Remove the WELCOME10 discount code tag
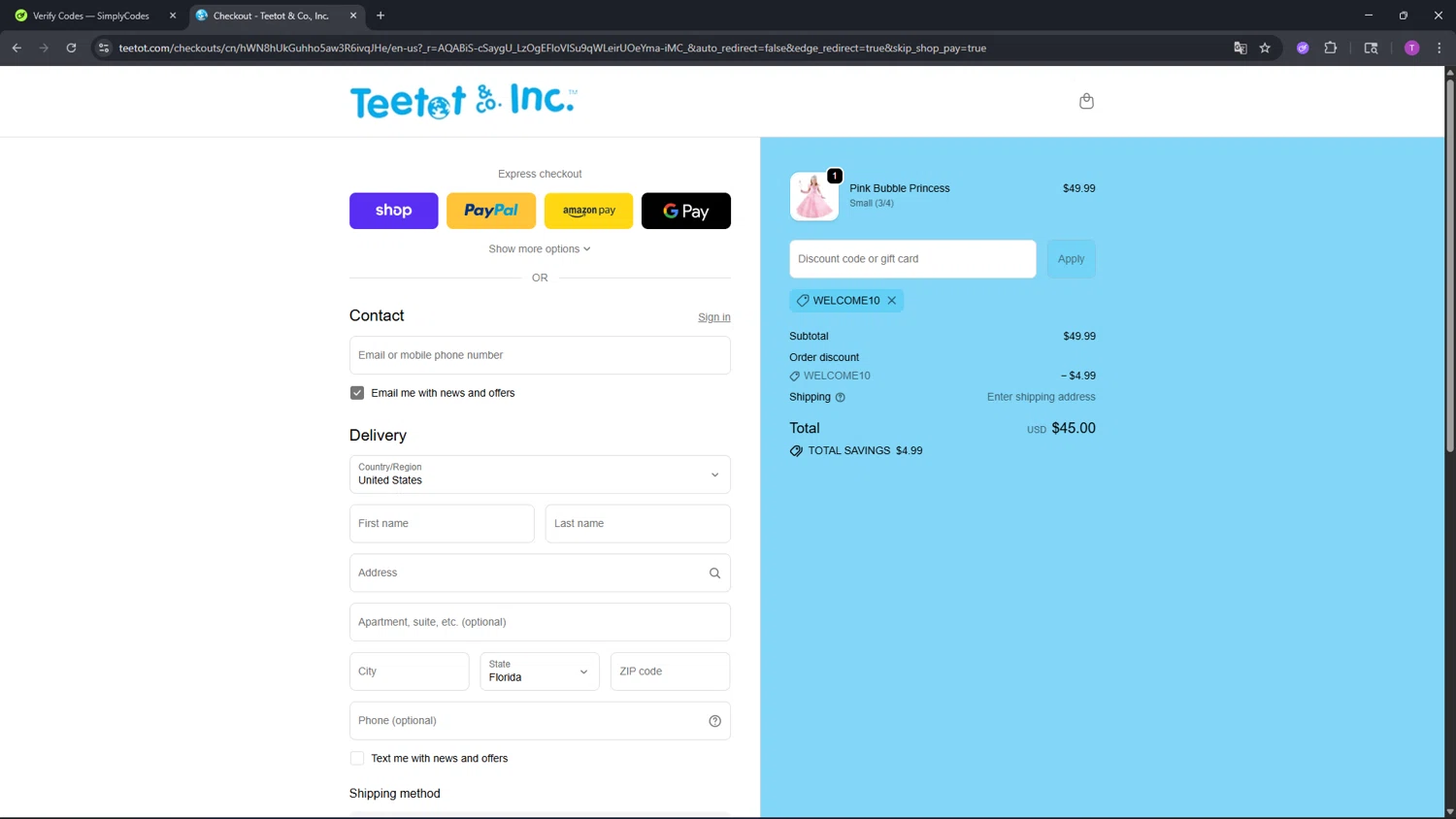1456x819 pixels. point(891,301)
